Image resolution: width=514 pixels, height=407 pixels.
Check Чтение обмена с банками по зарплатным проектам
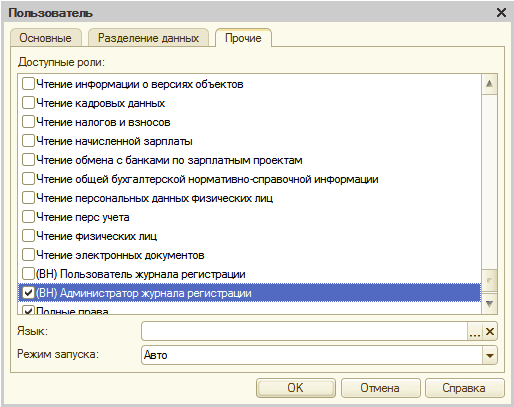28,160
